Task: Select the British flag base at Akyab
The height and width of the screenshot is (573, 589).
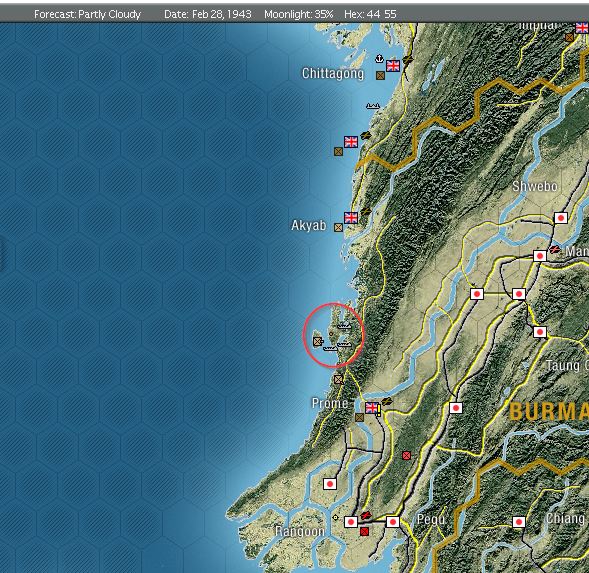Action: 351,218
